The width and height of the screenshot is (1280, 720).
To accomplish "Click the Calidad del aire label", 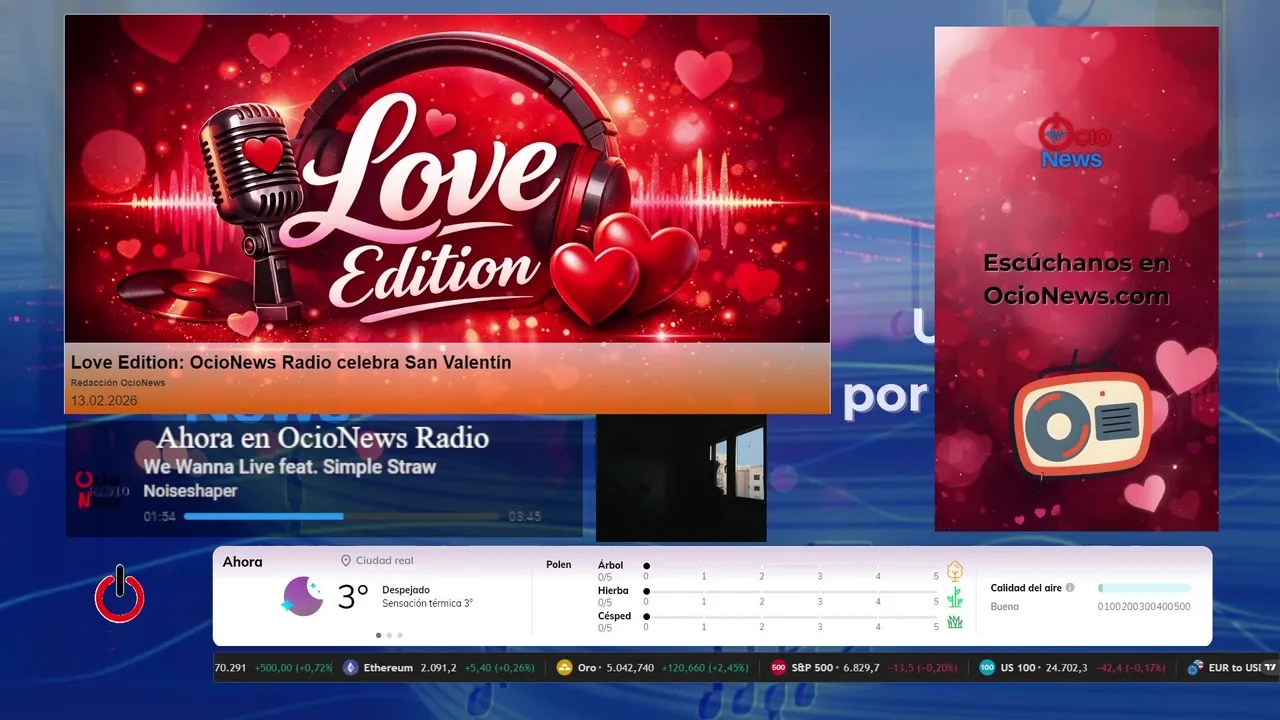I will click(1026, 588).
